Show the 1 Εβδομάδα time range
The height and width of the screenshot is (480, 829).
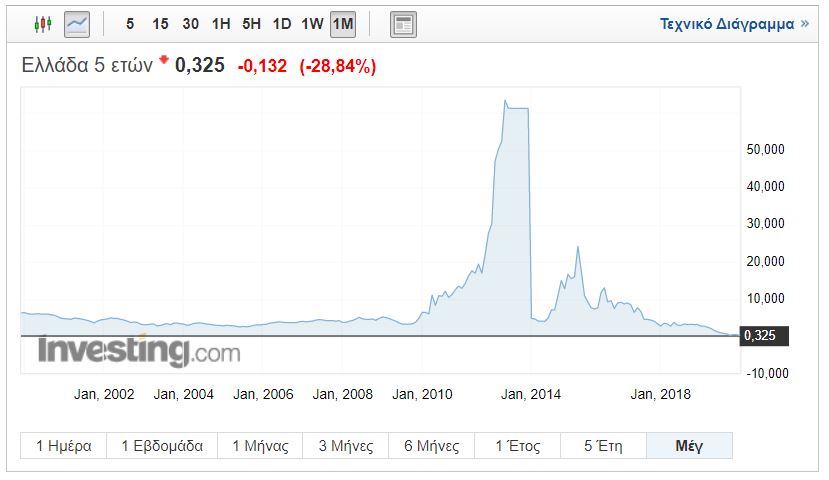(x=162, y=446)
